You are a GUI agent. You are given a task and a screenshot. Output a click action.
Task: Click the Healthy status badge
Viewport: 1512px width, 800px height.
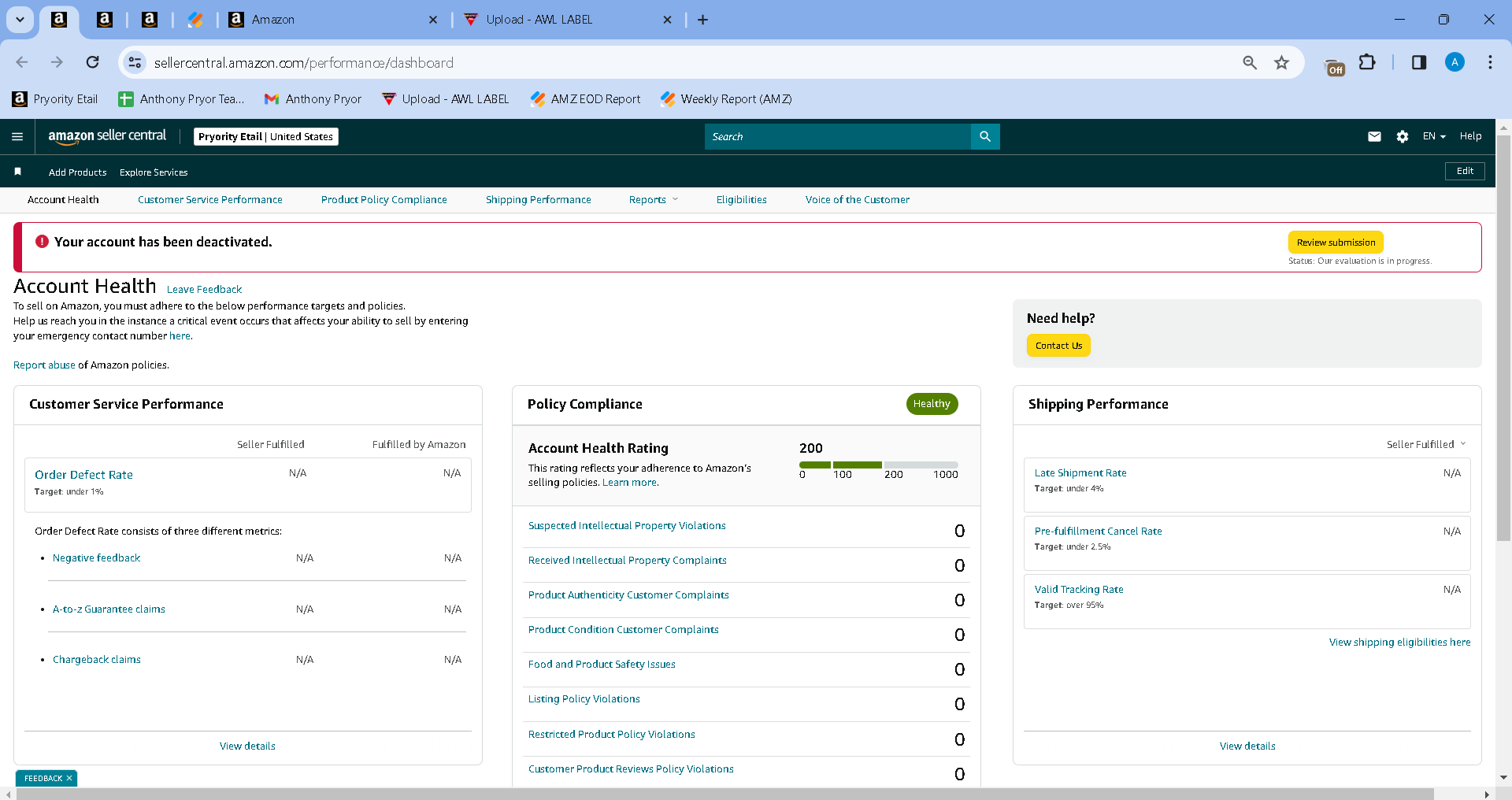pos(932,404)
